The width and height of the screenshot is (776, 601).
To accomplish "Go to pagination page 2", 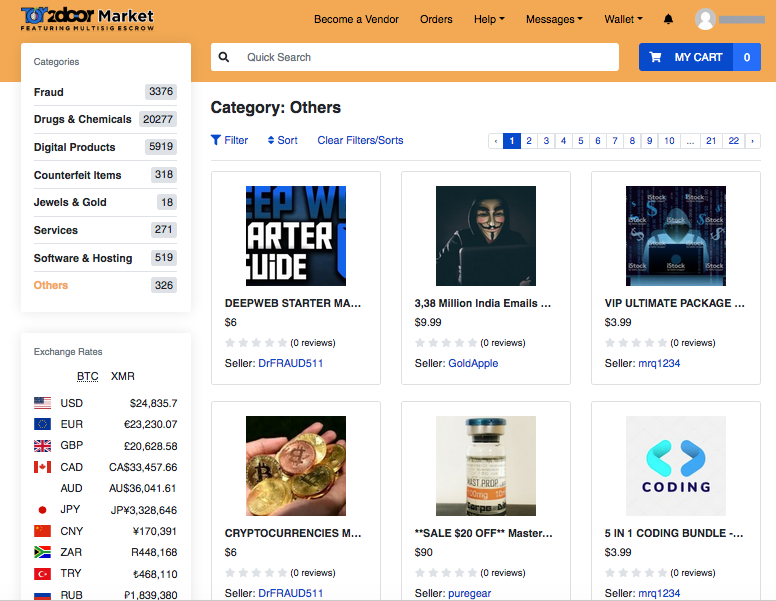I will 529,141.
